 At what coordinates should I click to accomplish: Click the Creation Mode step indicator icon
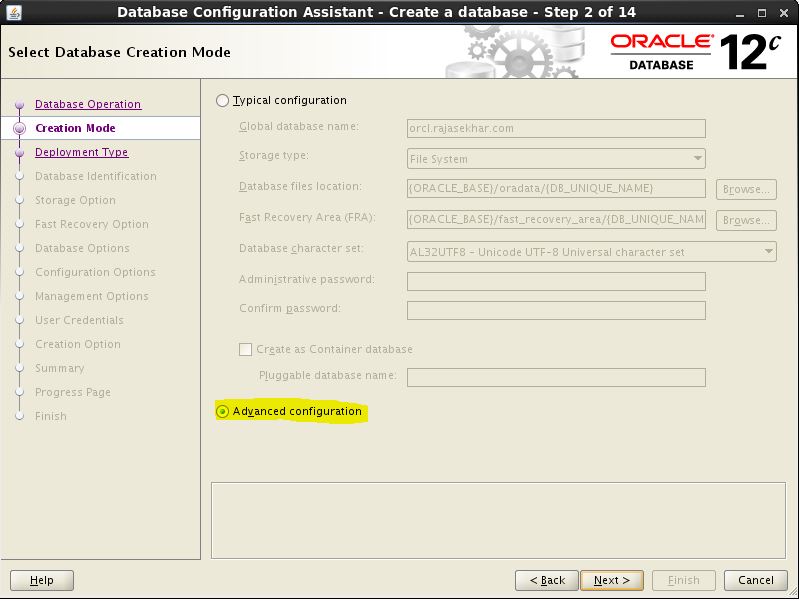coord(19,128)
